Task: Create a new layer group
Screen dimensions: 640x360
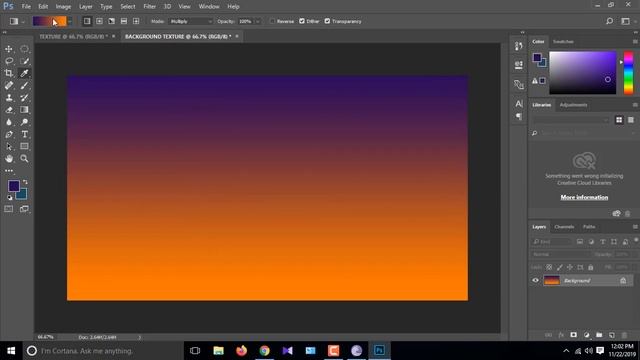Action: pos(599,335)
